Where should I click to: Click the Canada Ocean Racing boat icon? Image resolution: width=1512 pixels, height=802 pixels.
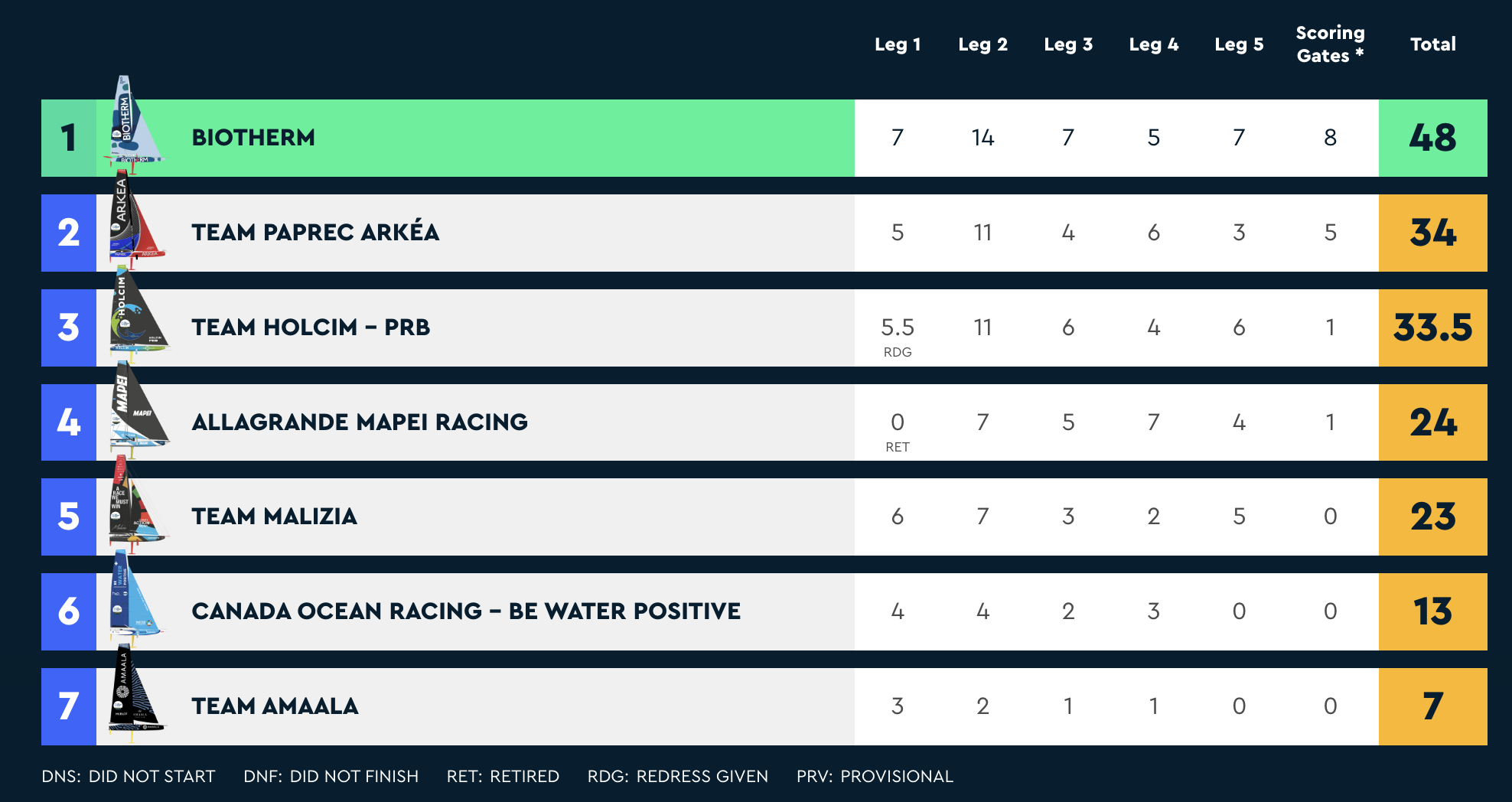coord(136,598)
